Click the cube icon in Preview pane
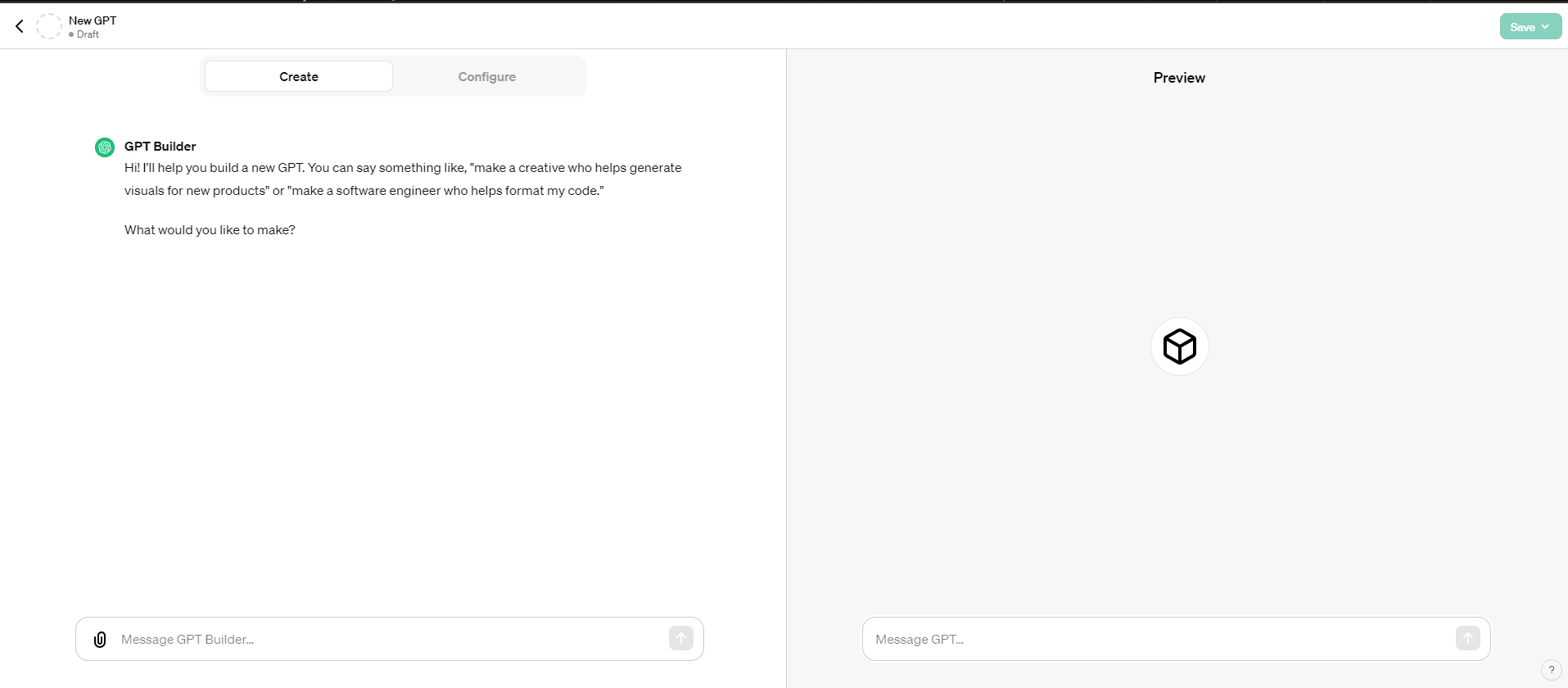Image resolution: width=1568 pixels, height=688 pixels. [x=1179, y=346]
